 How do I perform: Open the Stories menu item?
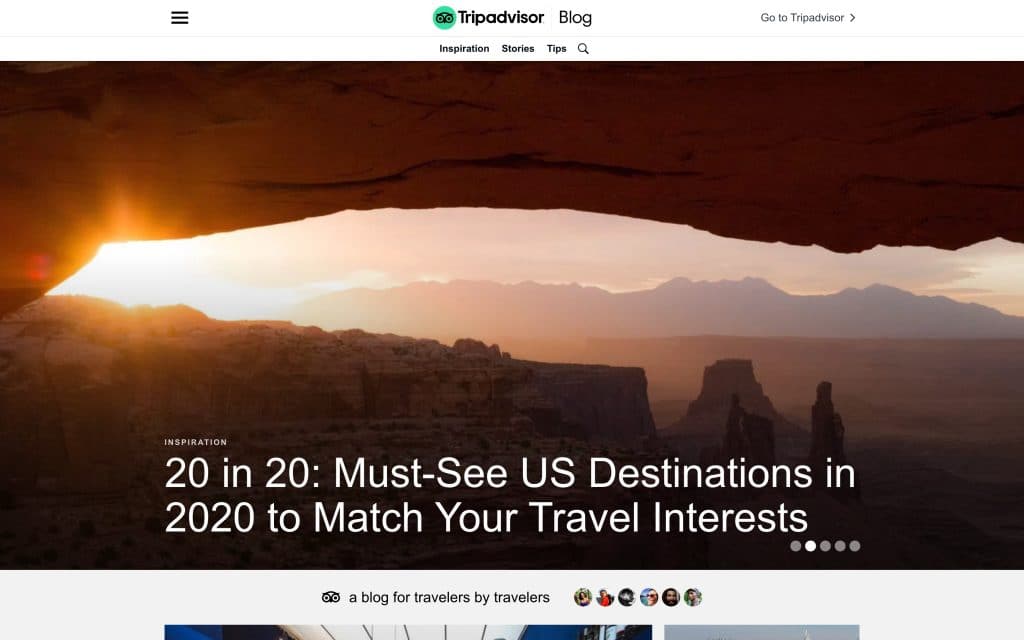click(518, 48)
